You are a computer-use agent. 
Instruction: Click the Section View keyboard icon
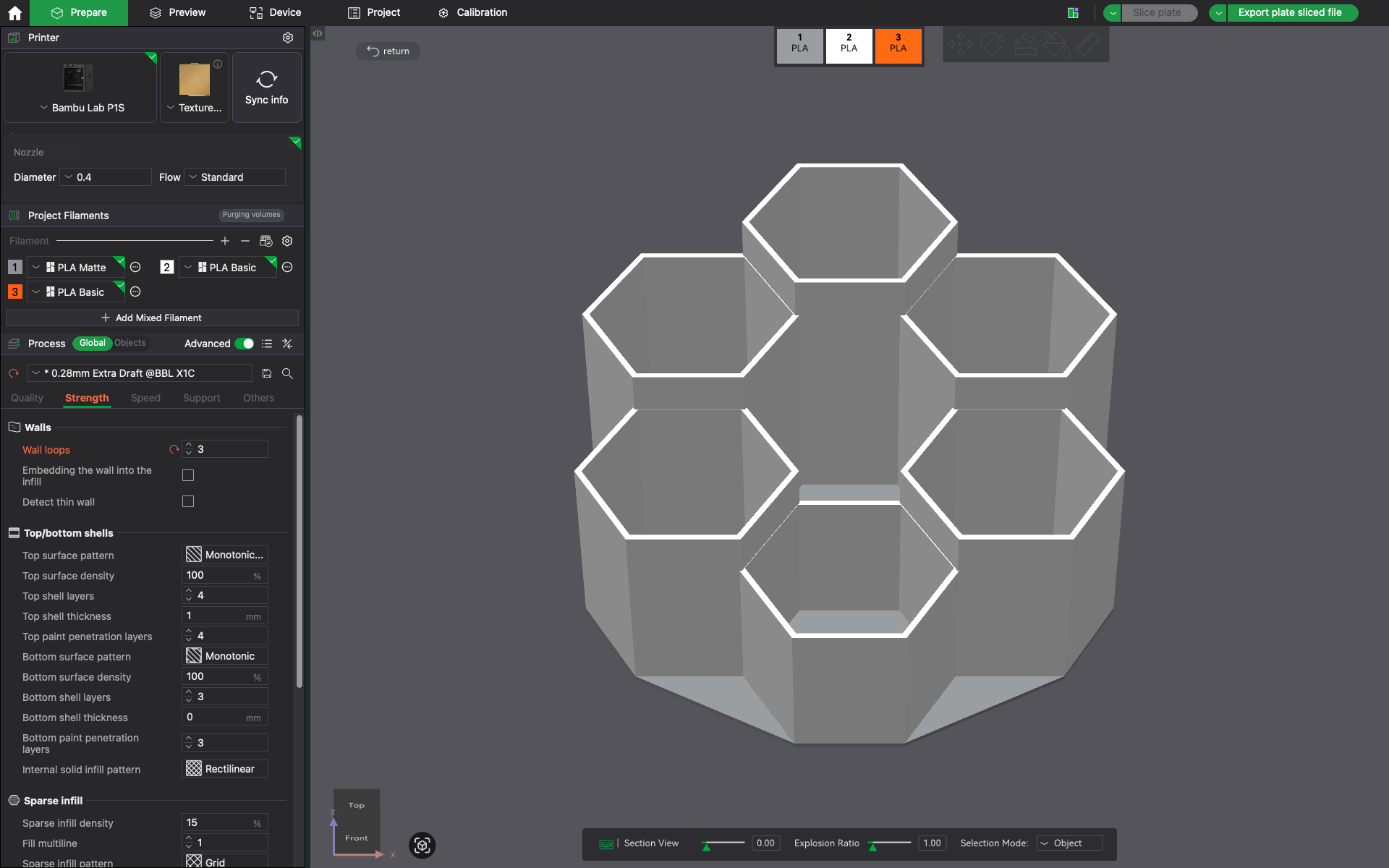coord(606,844)
